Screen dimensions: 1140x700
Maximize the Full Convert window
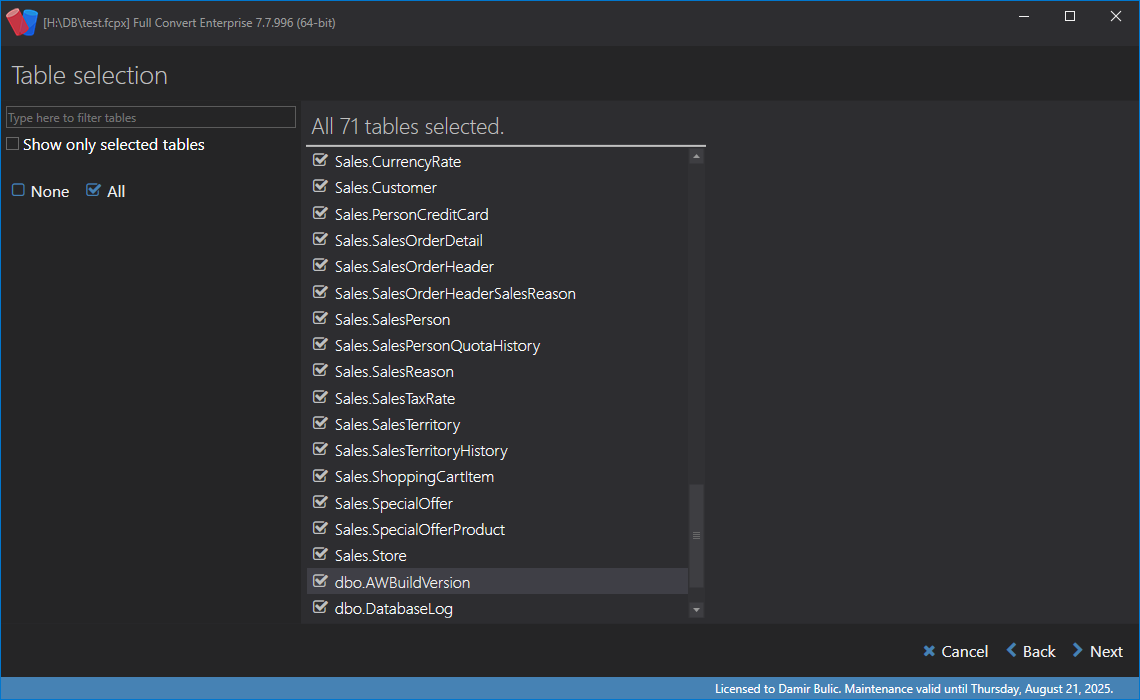[x=1070, y=16]
